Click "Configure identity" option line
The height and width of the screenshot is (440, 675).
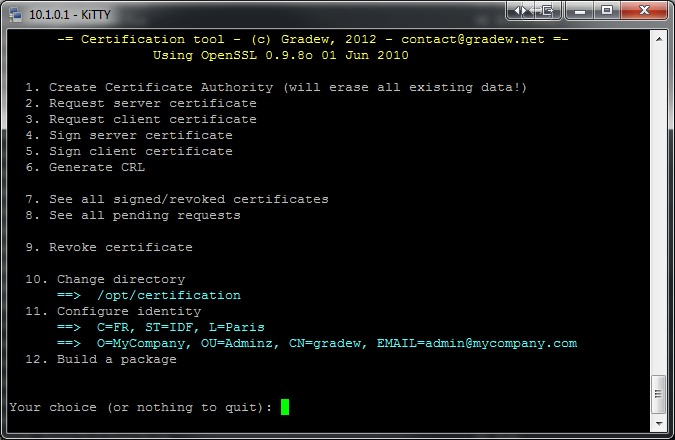click(x=113, y=311)
